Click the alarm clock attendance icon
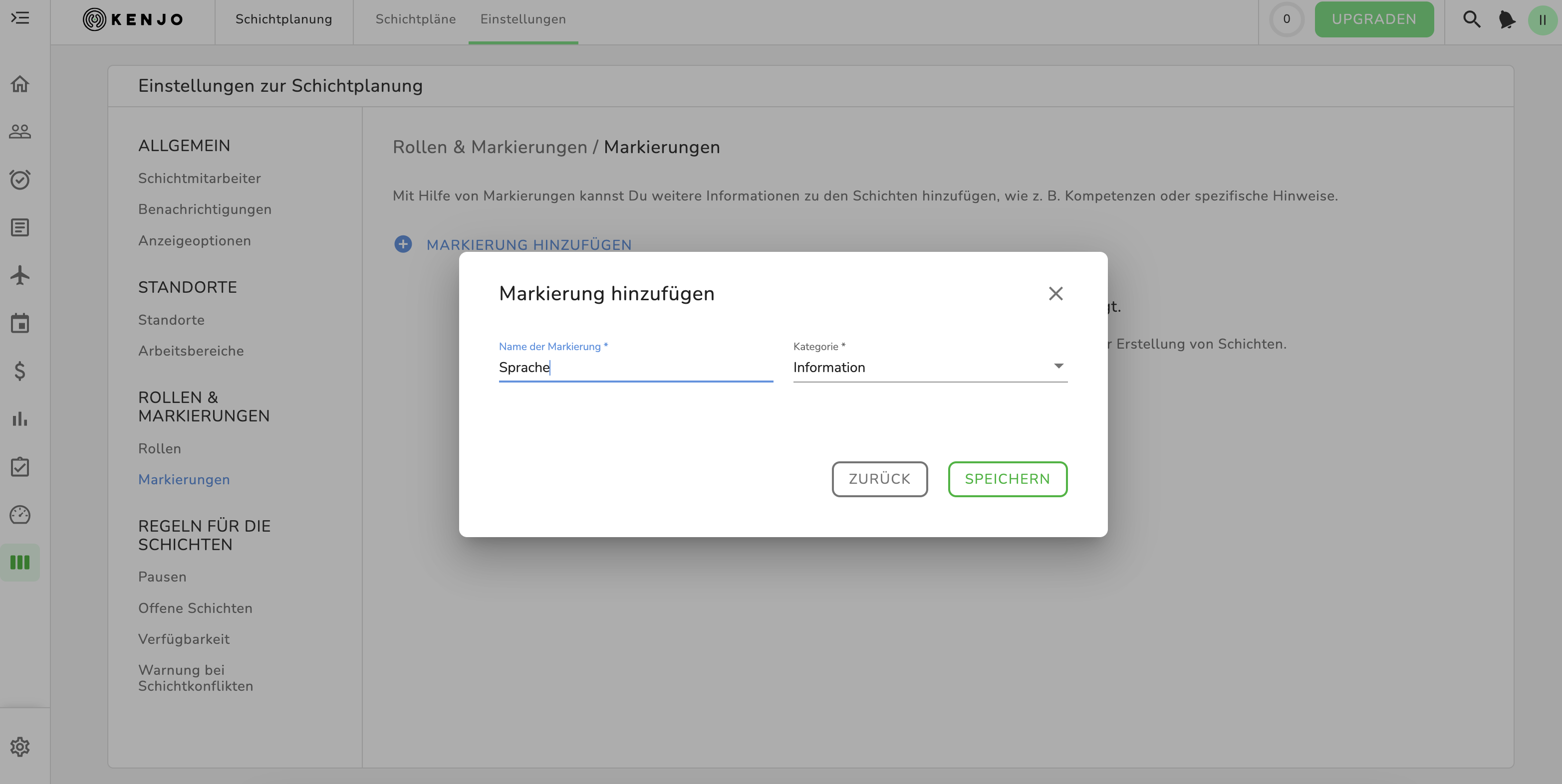 pyautogui.click(x=20, y=180)
